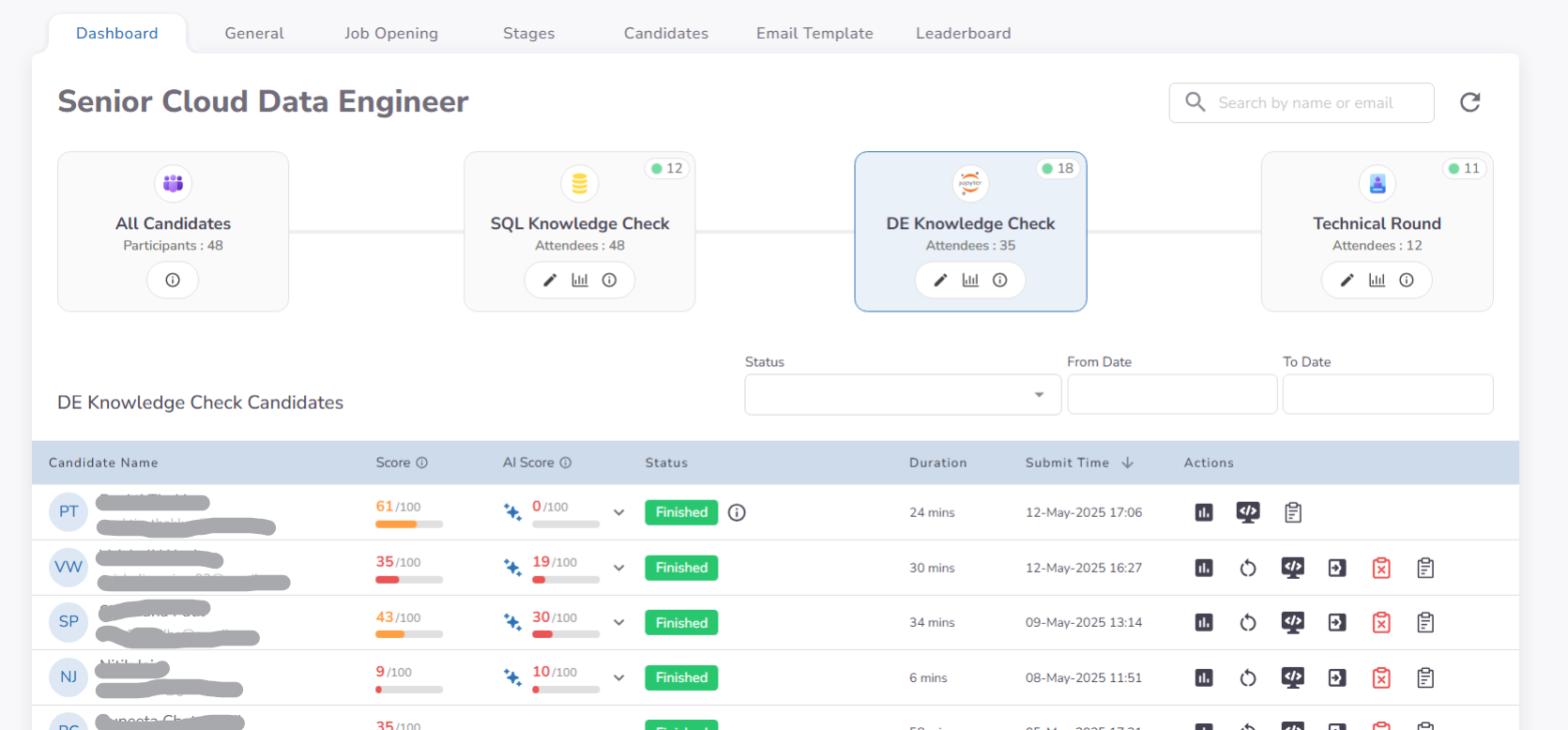Open code playback for candidate SP

[x=1293, y=622]
